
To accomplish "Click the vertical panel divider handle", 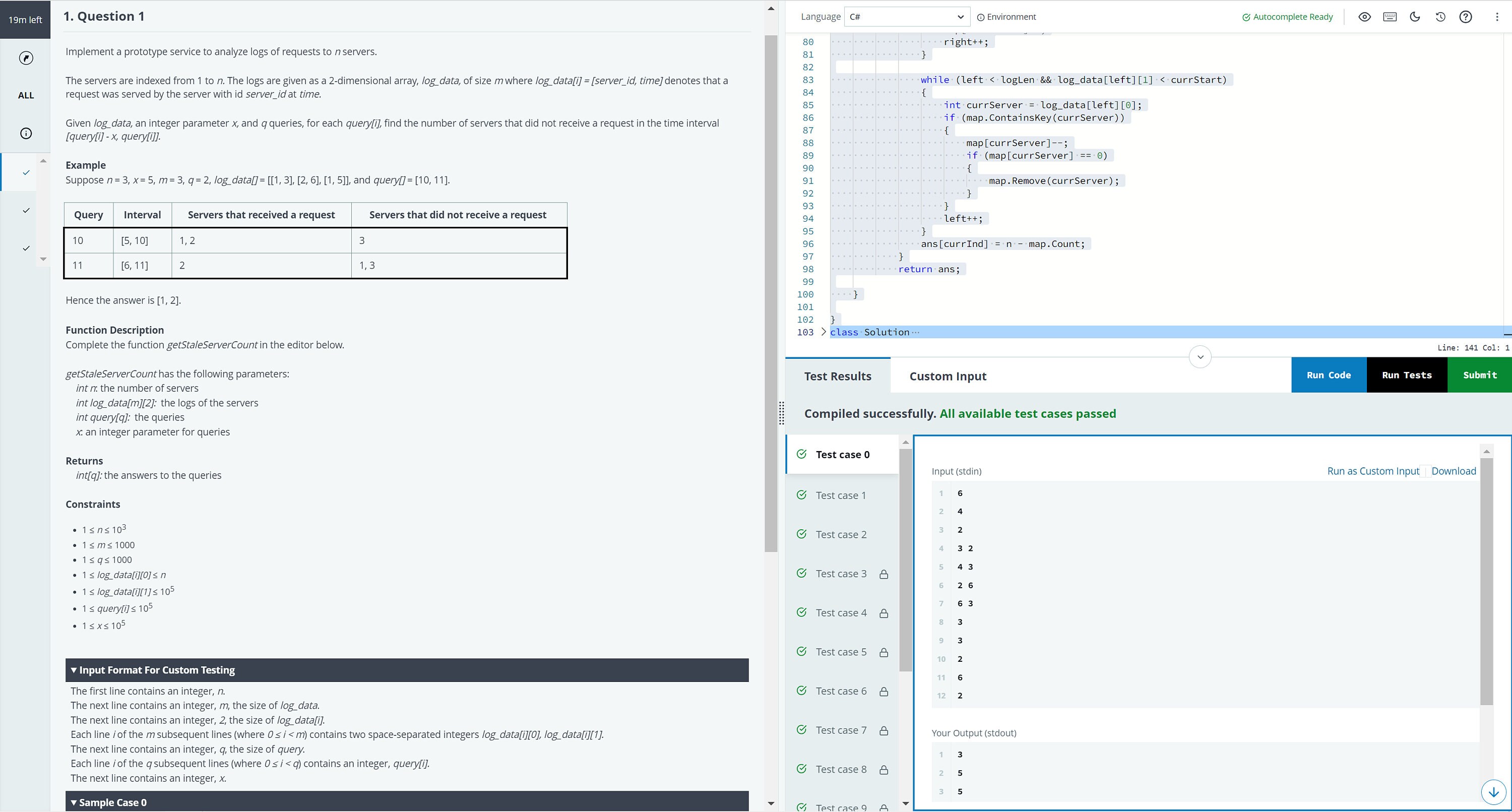I will point(781,413).
